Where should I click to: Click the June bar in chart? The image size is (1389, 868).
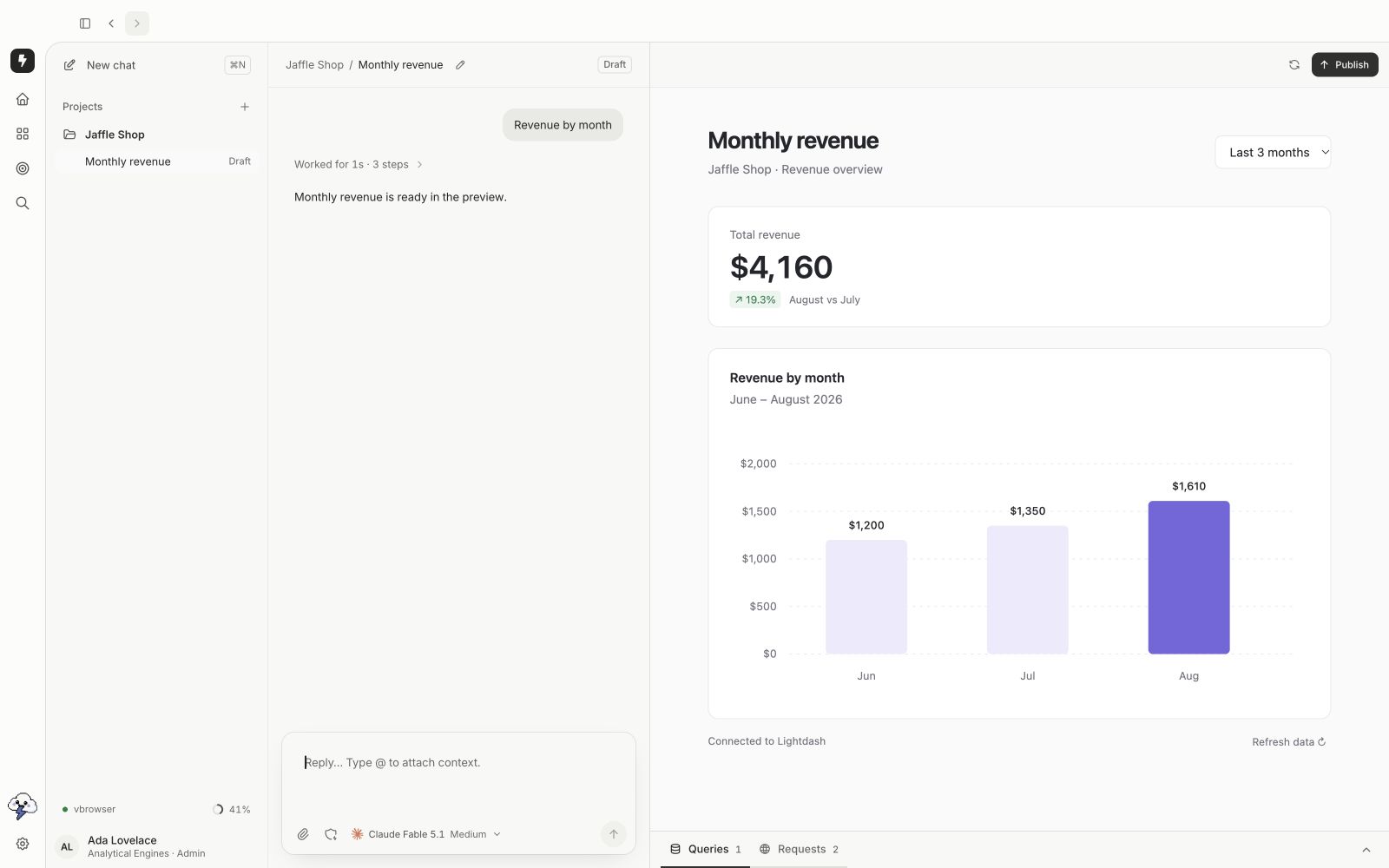[x=866, y=597]
